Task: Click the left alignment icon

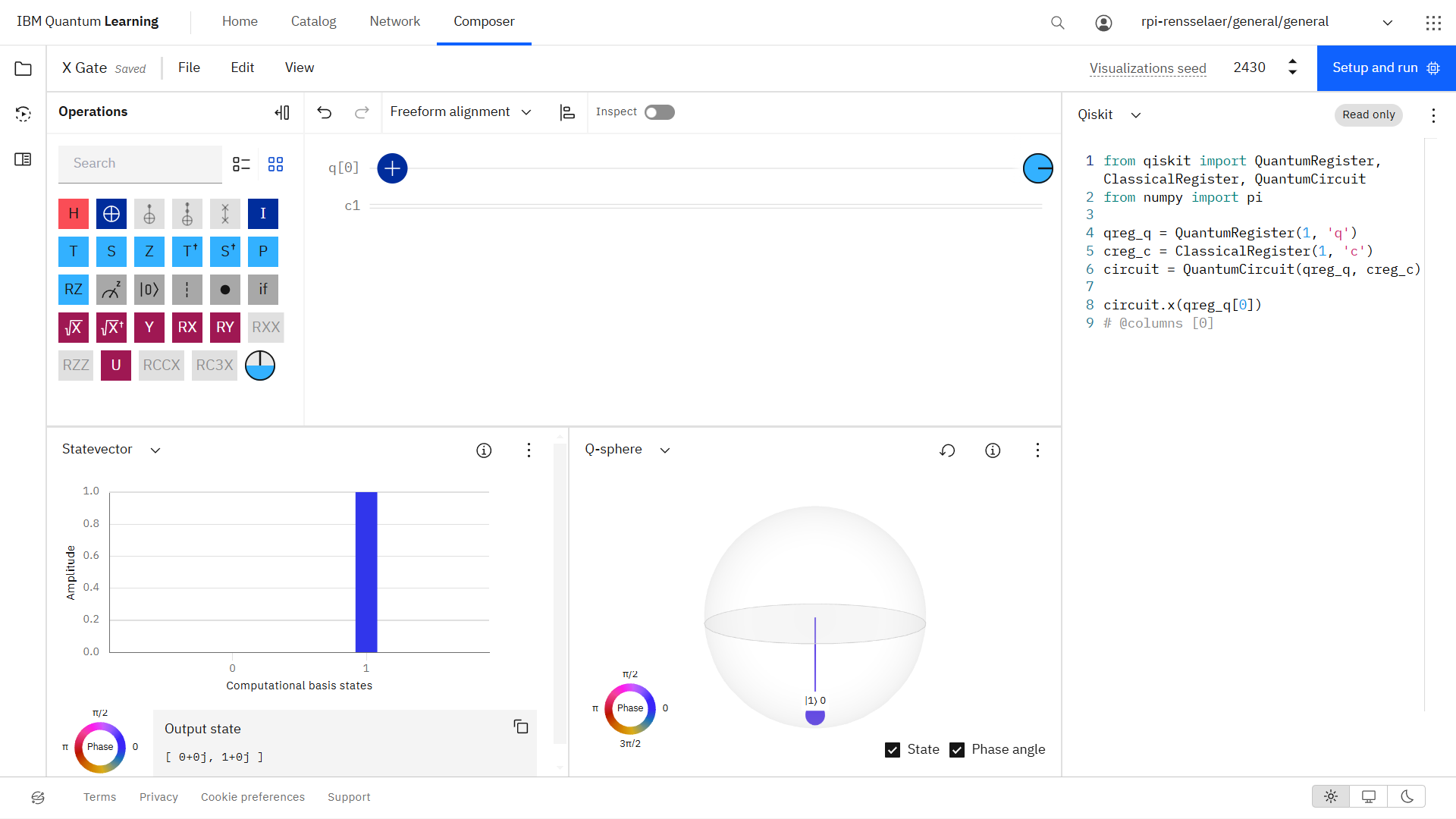Action: [567, 112]
